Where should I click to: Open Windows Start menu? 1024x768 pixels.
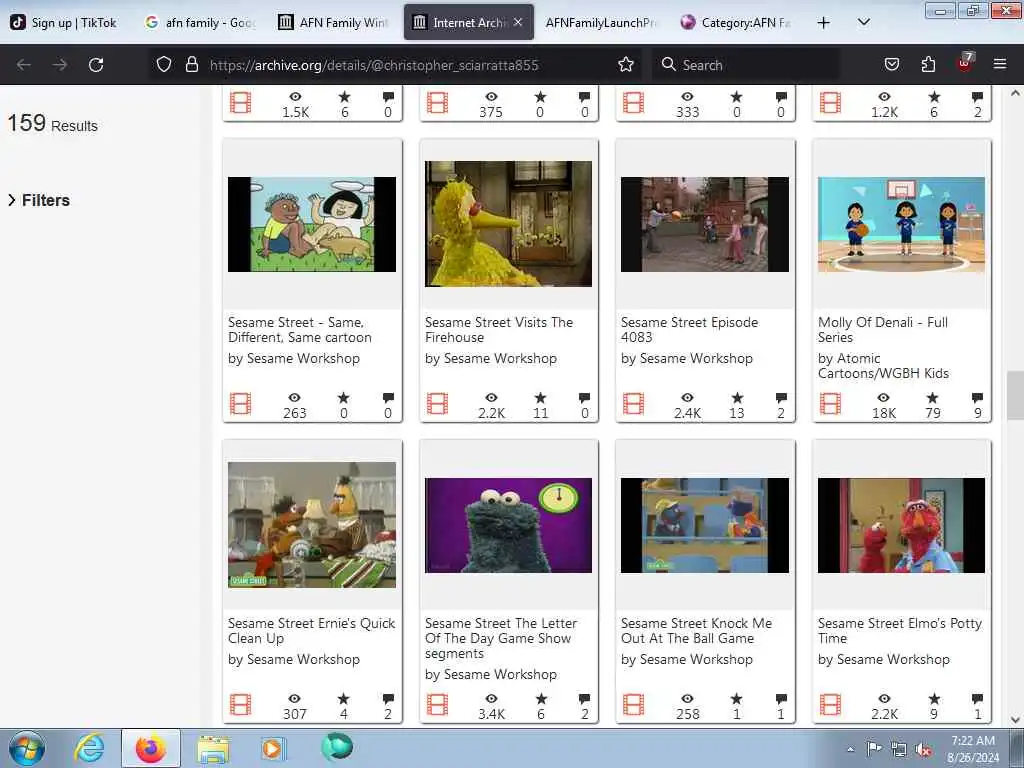(x=27, y=748)
